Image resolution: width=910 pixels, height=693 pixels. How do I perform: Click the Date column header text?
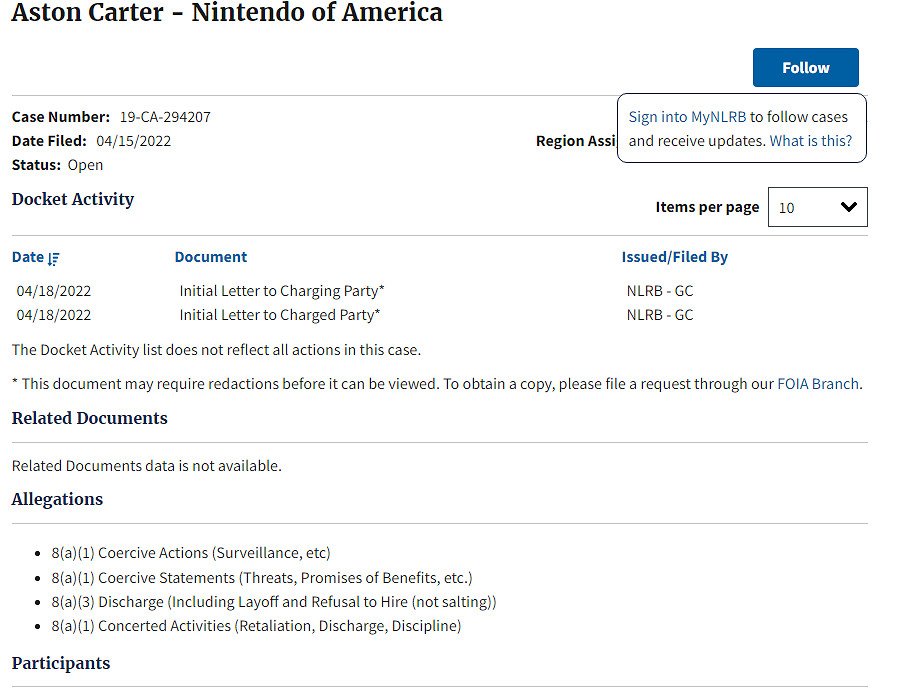point(28,257)
